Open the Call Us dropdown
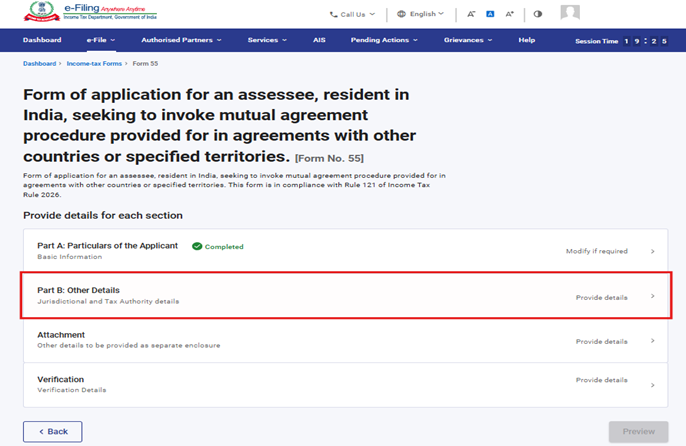This screenshot has width=686, height=446. tap(352, 14)
